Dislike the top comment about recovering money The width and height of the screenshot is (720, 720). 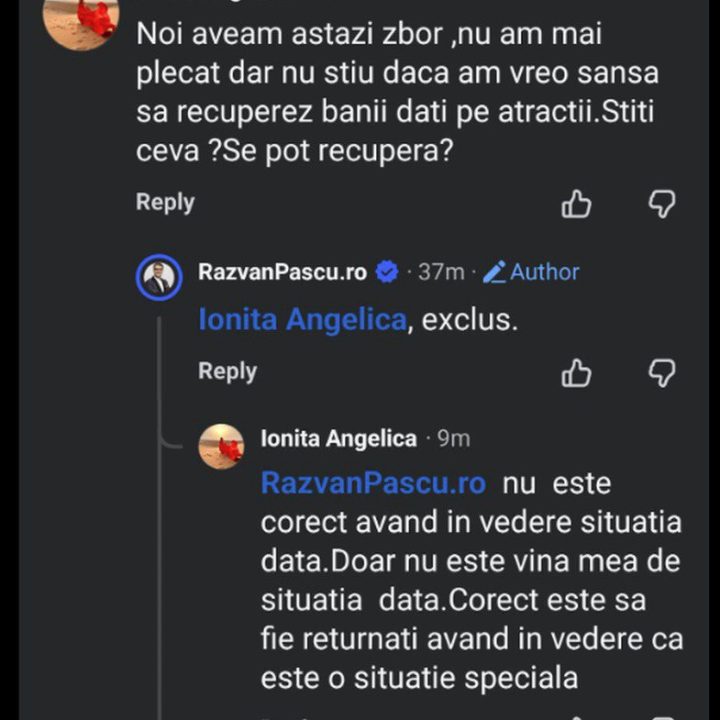662,205
